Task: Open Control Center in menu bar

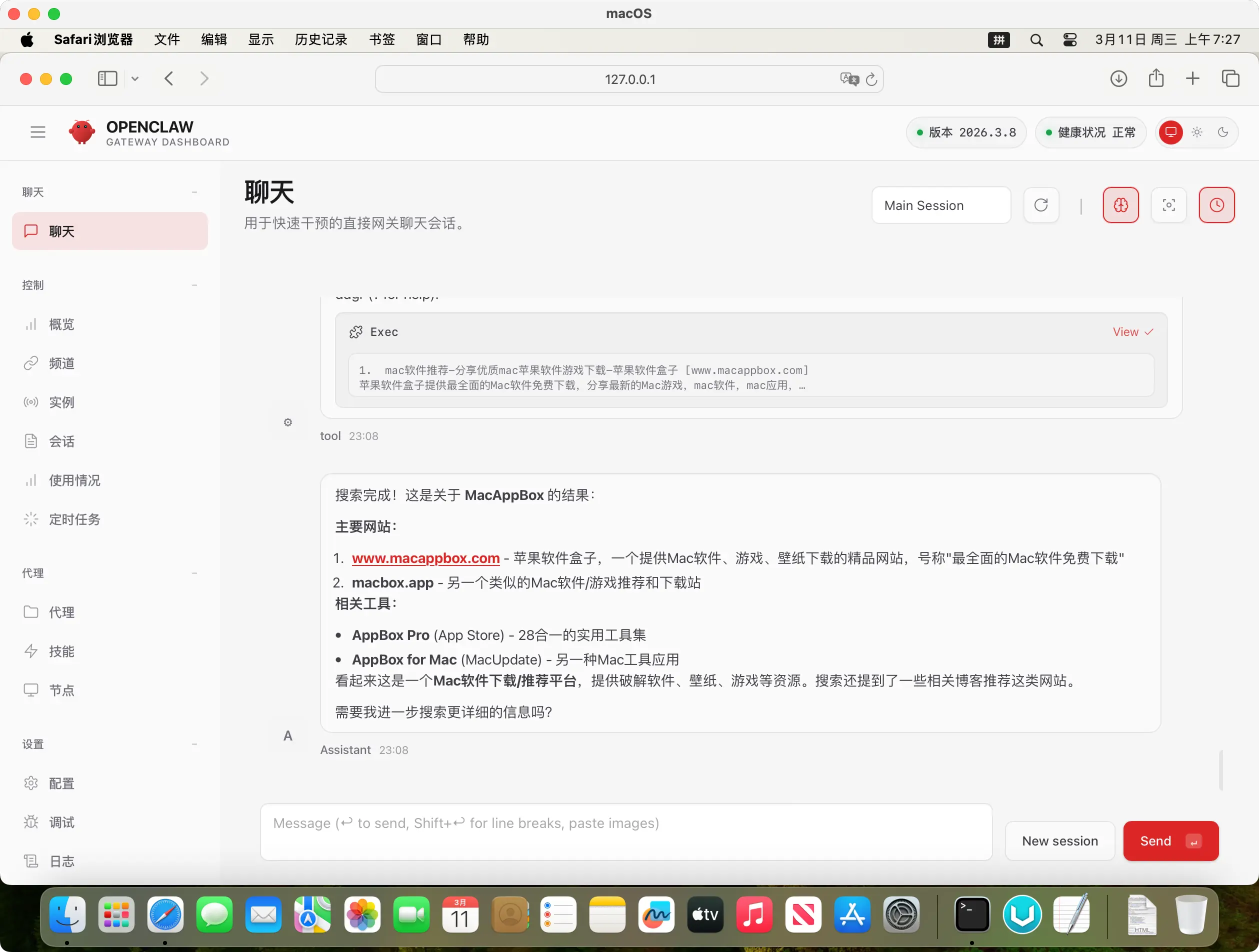Action: pos(1070,40)
